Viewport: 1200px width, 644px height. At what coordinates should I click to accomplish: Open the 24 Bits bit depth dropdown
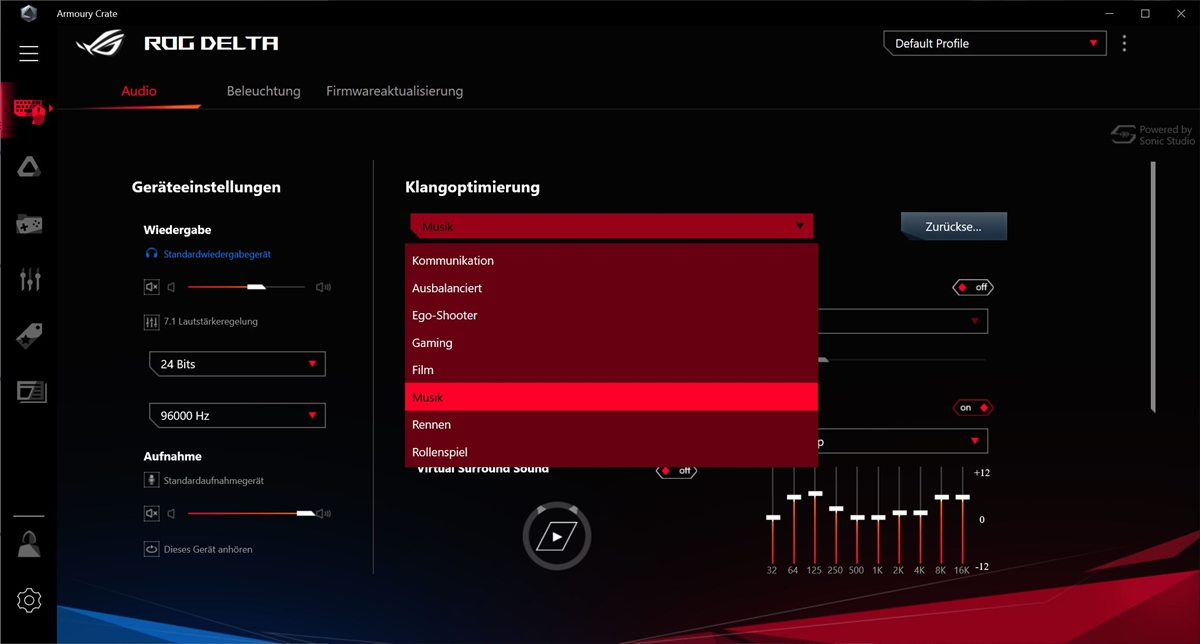237,364
